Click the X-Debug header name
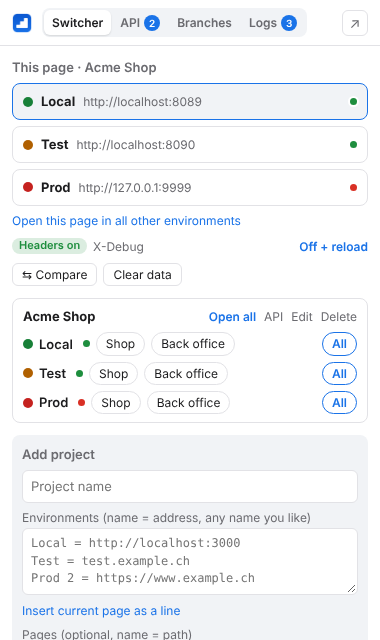The width and height of the screenshot is (380, 640). tap(118, 247)
